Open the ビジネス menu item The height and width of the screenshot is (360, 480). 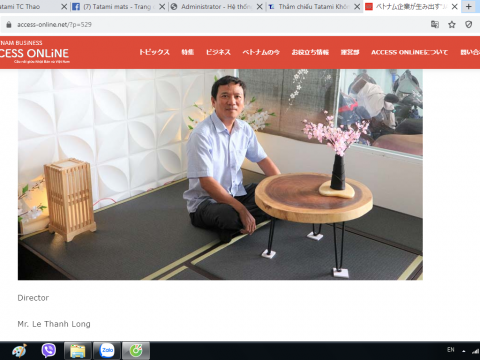pyautogui.click(x=218, y=52)
